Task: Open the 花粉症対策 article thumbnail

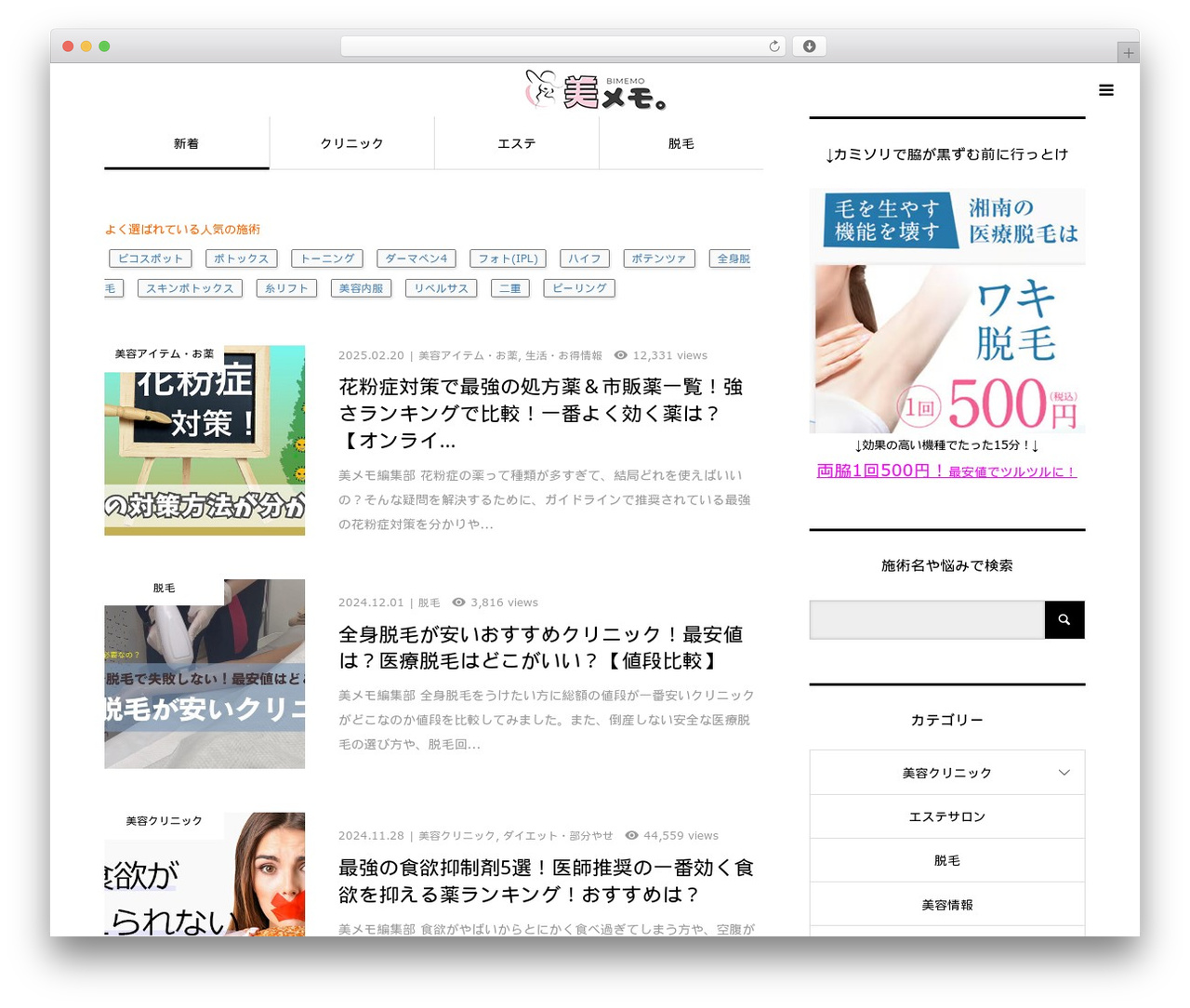Action: [205, 441]
